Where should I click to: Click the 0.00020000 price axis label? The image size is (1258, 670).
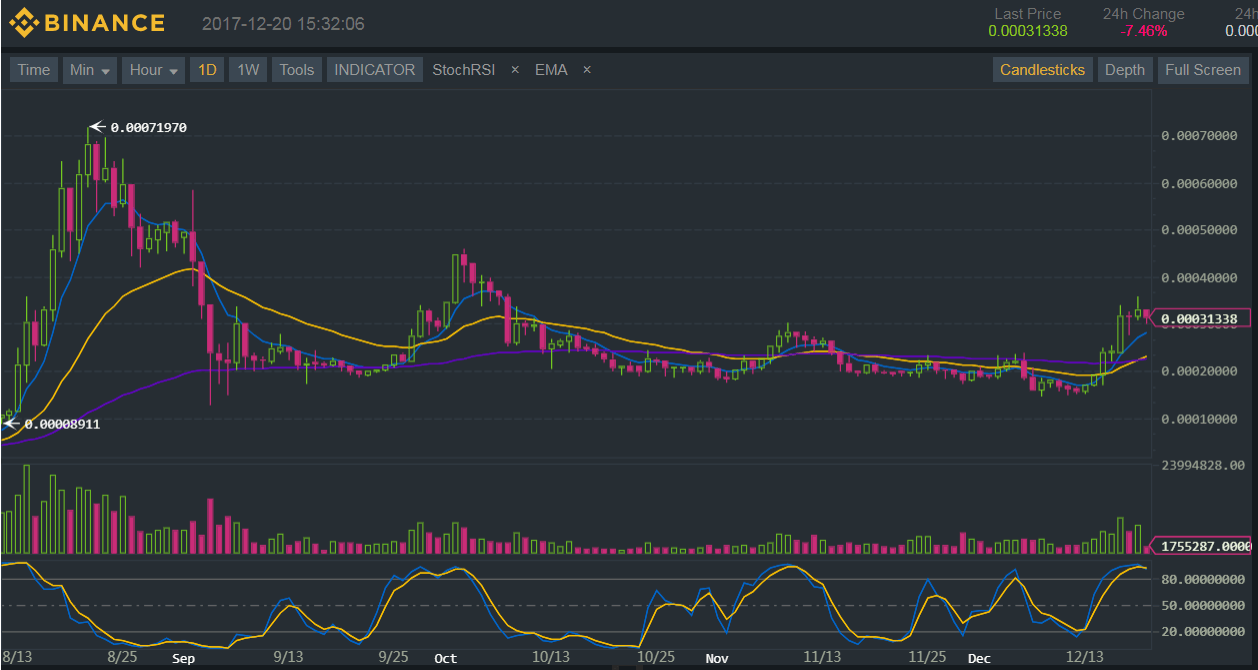pos(1199,371)
